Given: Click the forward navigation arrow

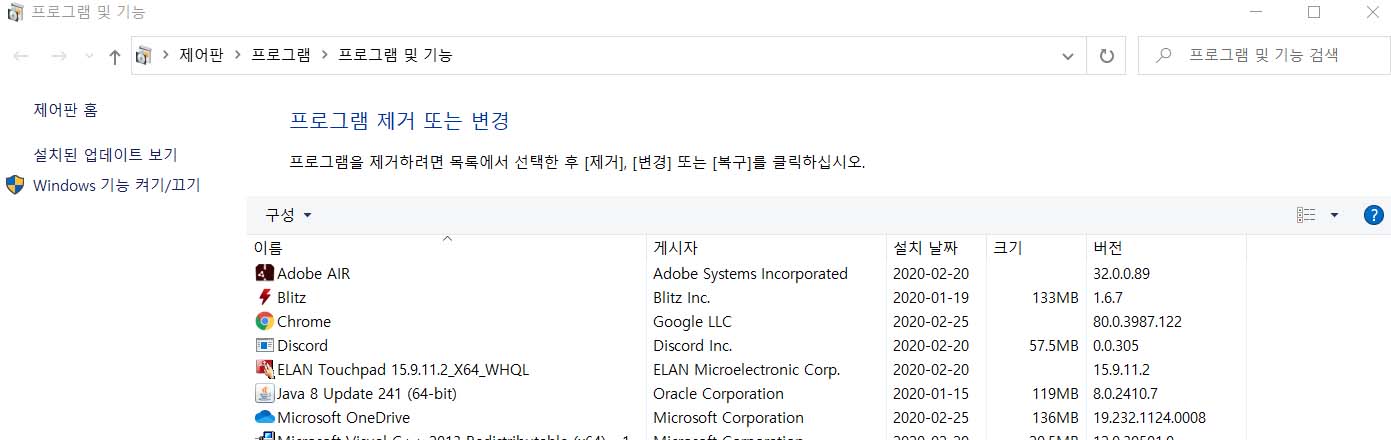Looking at the screenshot, I should pos(59,57).
